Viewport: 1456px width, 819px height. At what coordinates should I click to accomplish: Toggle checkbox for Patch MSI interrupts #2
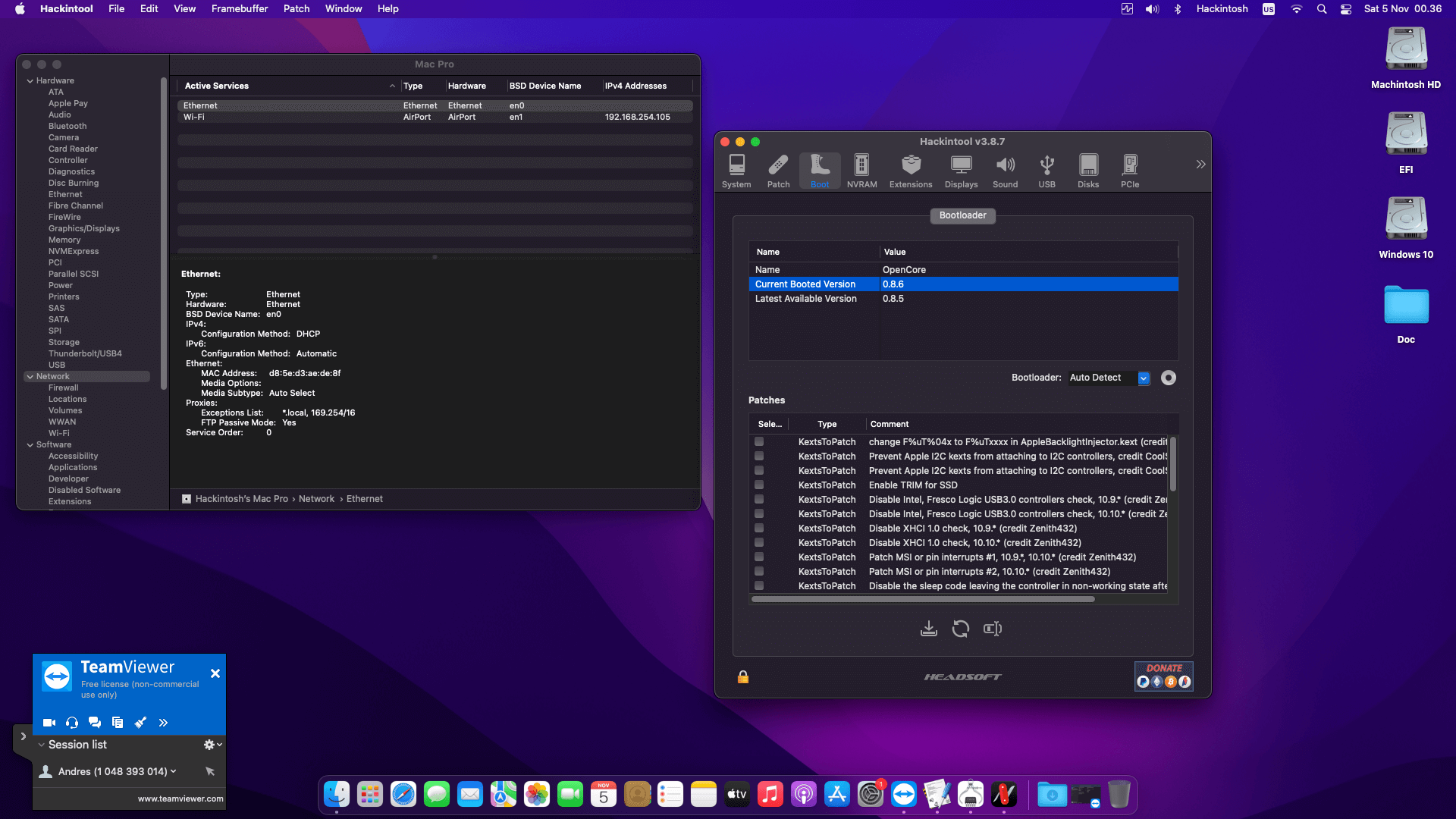[x=759, y=571]
